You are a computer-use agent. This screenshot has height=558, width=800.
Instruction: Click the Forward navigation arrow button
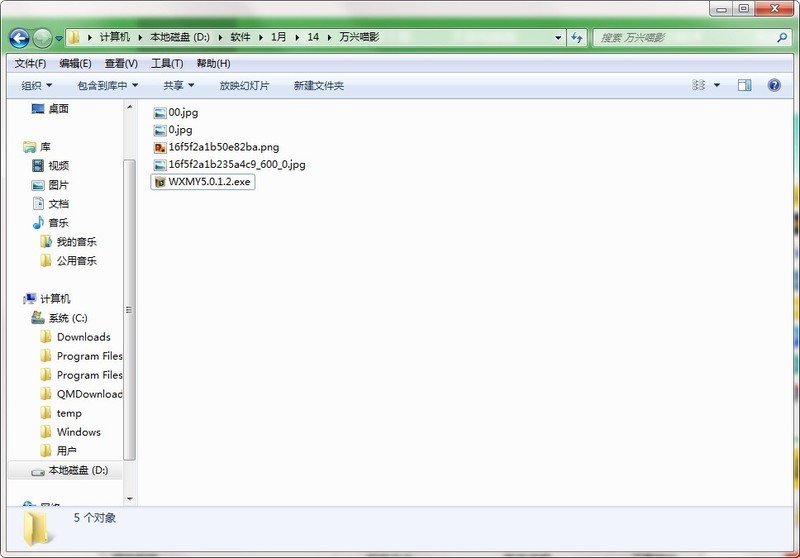tap(43, 38)
